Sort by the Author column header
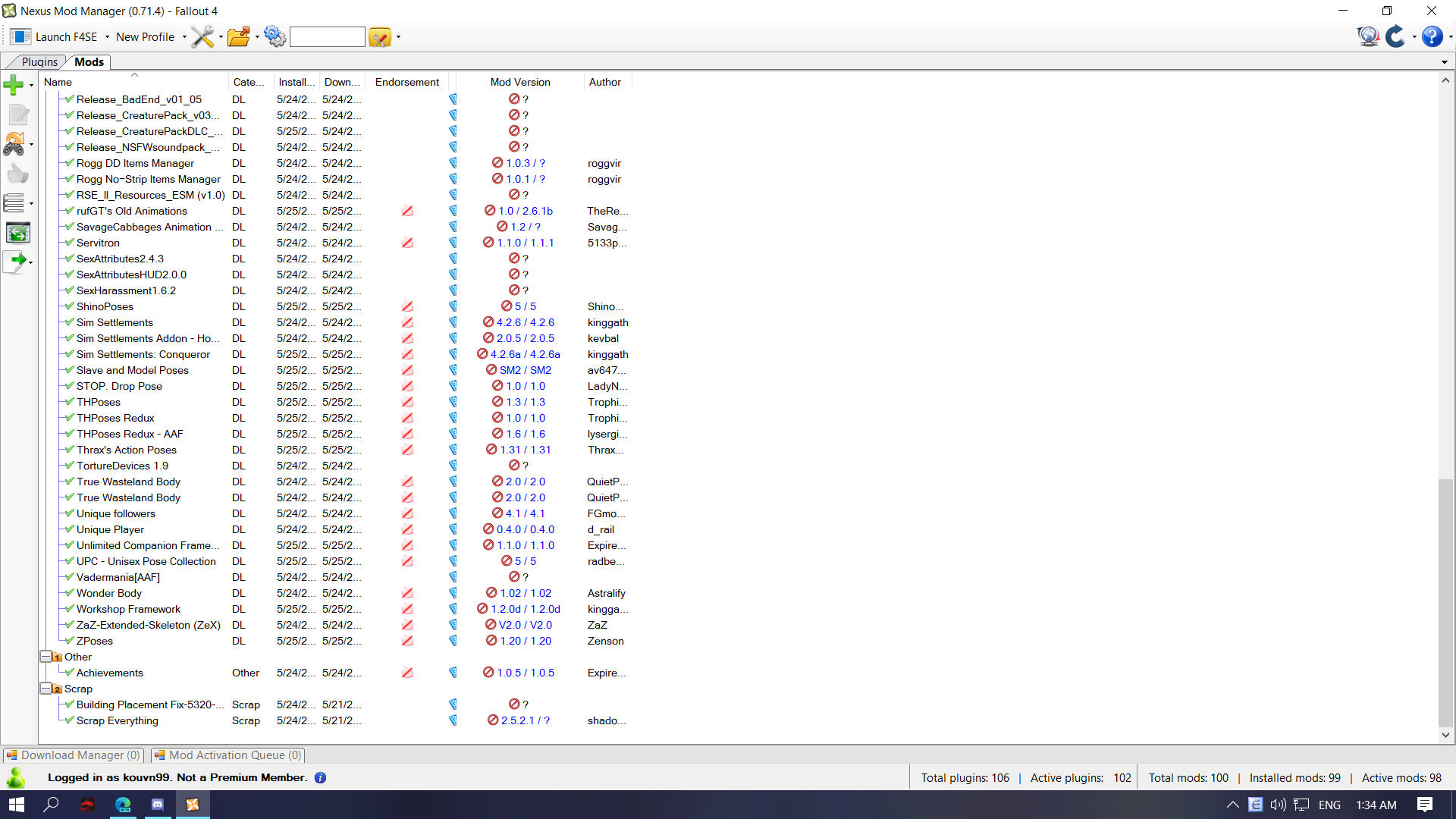Viewport: 1456px width, 819px height. tap(605, 82)
